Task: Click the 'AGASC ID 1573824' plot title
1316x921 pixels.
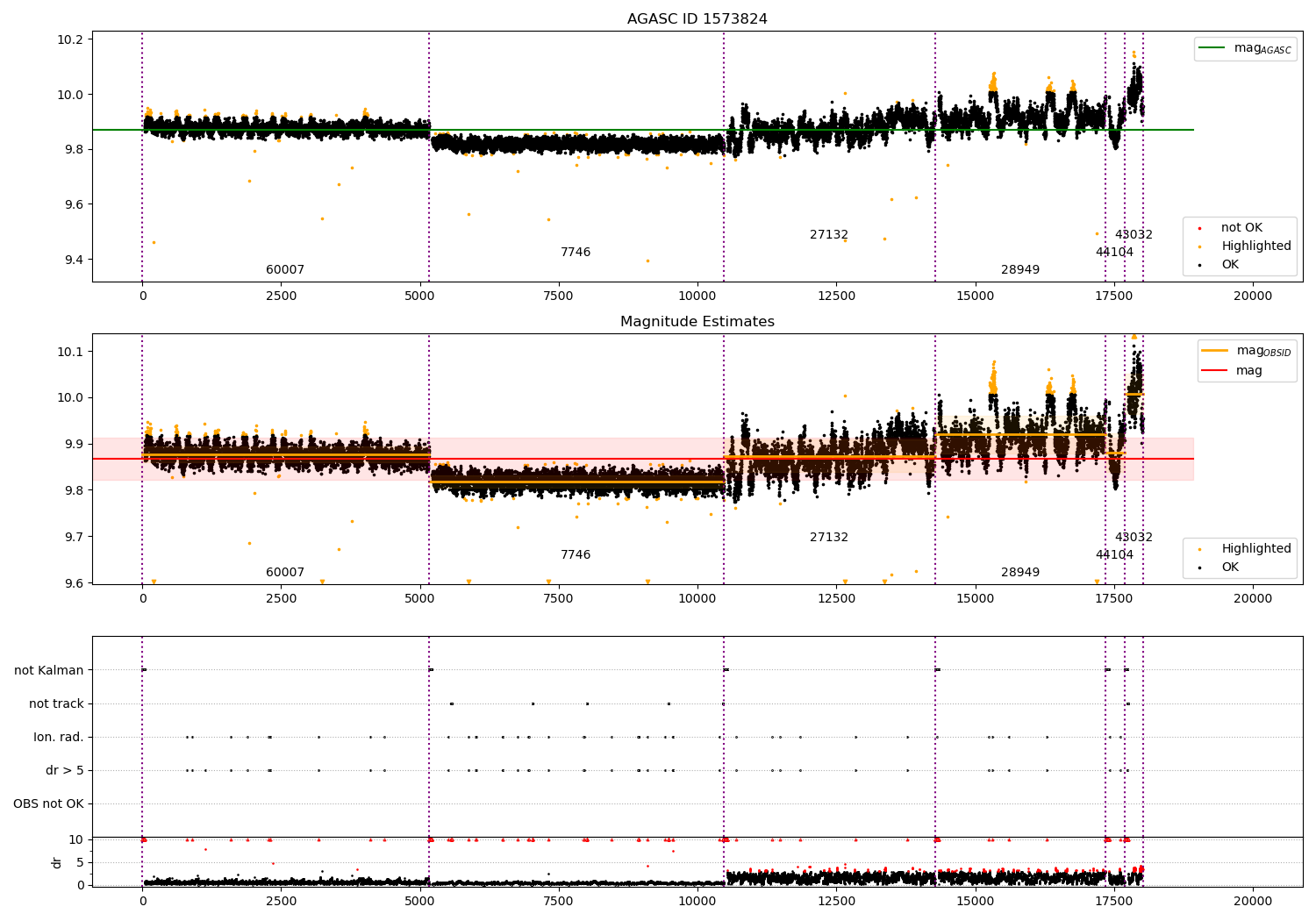Action: tap(697, 19)
